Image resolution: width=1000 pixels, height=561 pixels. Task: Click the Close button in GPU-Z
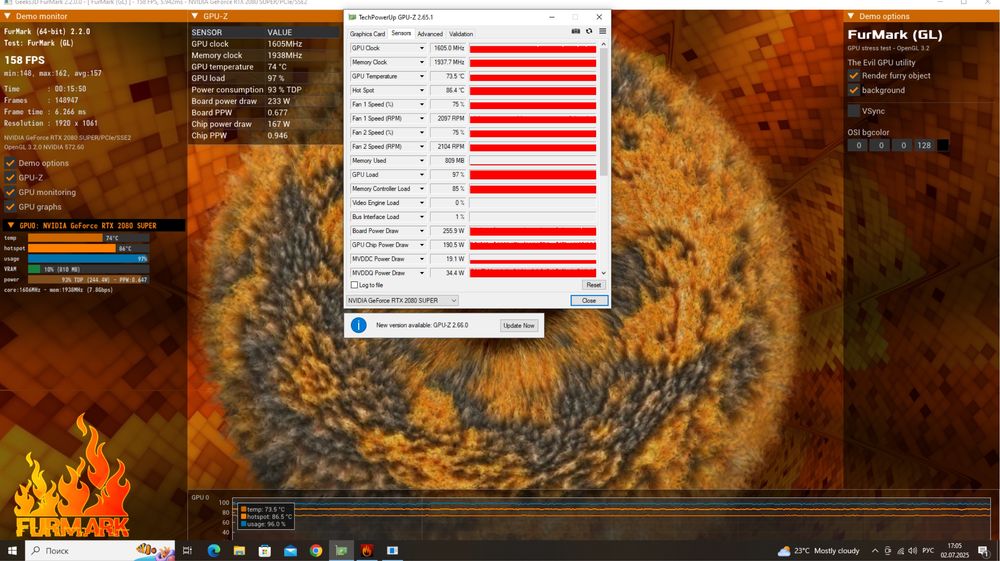point(589,300)
